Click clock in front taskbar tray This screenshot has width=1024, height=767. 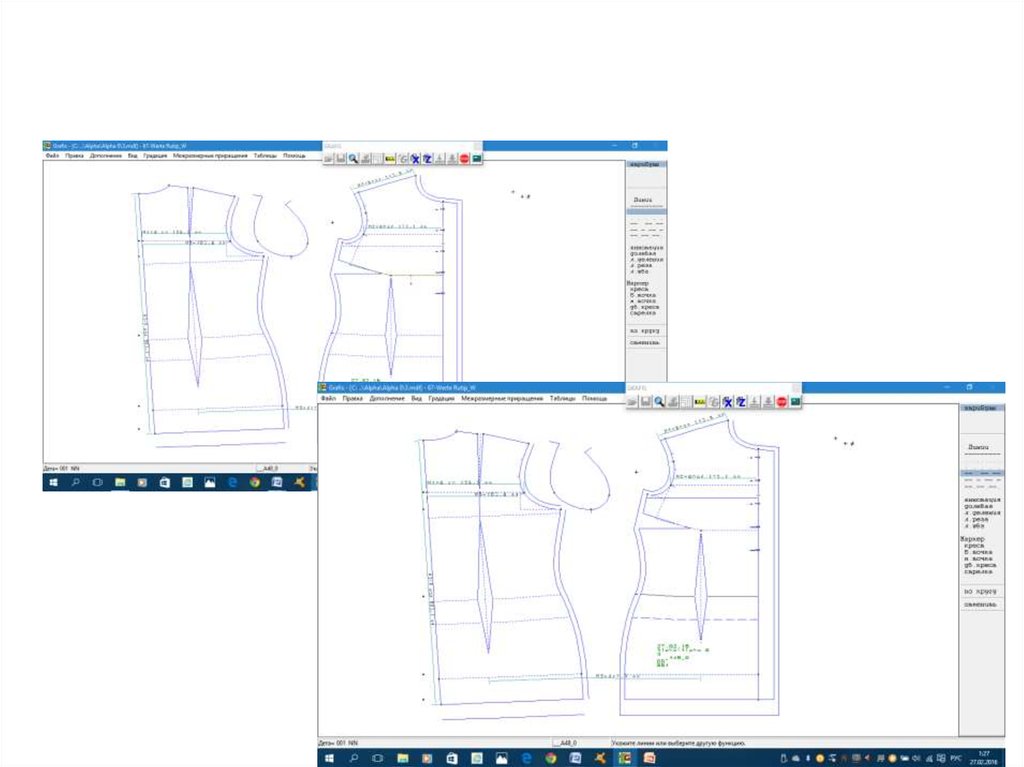(984, 757)
